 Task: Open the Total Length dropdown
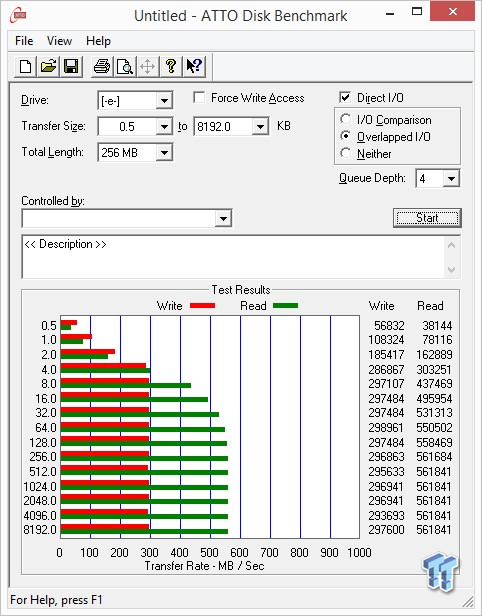[x=164, y=152]
